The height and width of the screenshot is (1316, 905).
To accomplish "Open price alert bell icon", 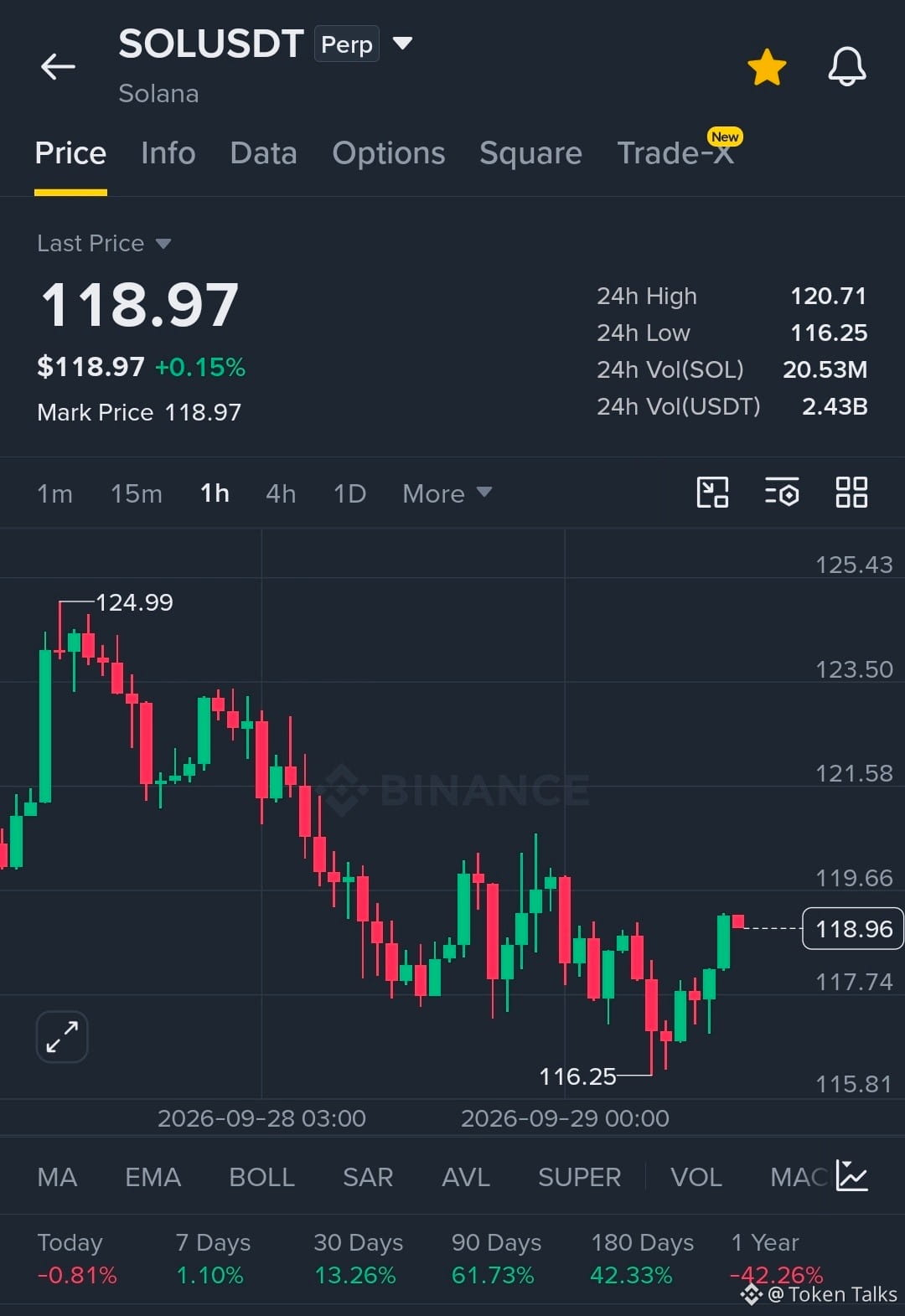I will click(x=847, y=66).
